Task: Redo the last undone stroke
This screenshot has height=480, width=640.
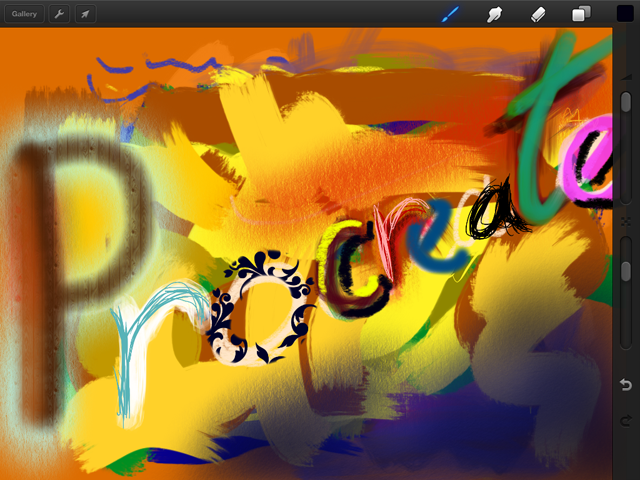Action: point(626,420)
